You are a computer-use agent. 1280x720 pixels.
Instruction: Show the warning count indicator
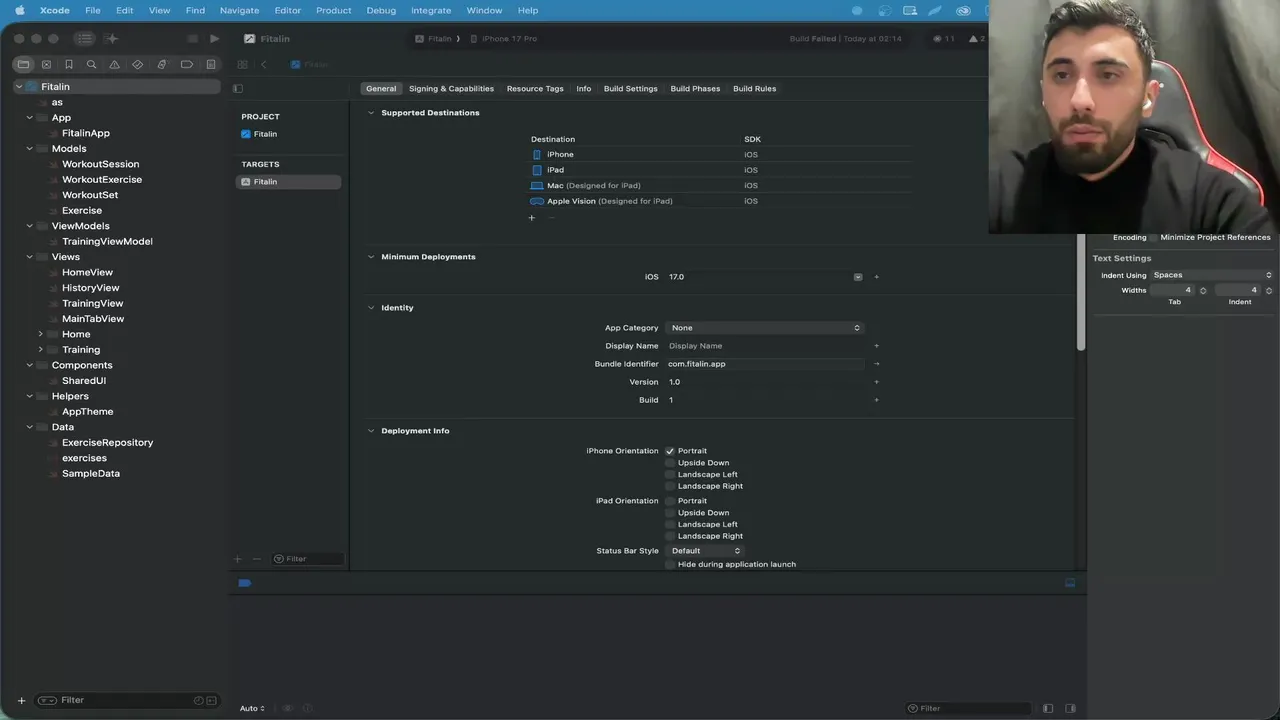[977, 39]
